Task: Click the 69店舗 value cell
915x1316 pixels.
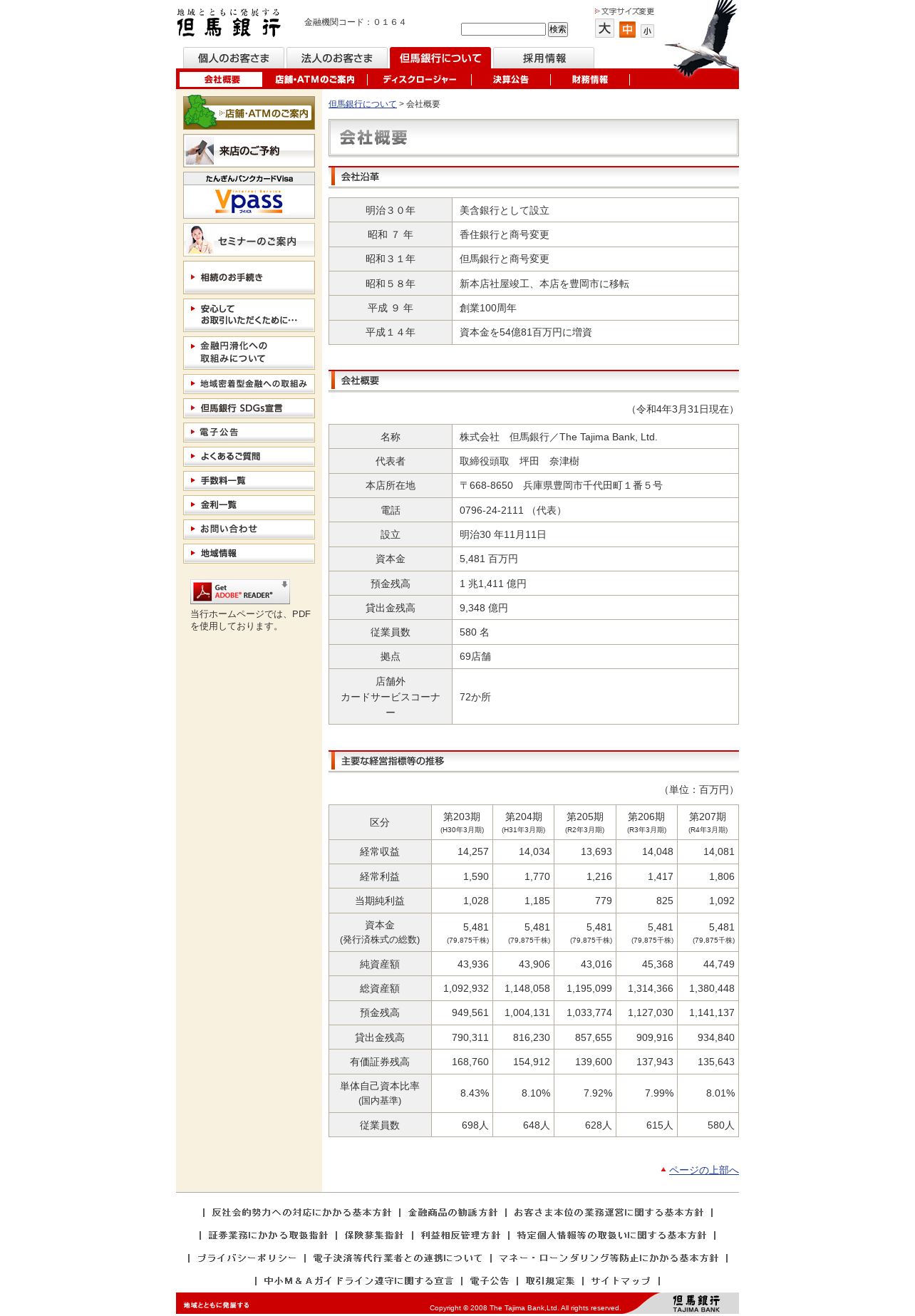Action: click(595, 656)
